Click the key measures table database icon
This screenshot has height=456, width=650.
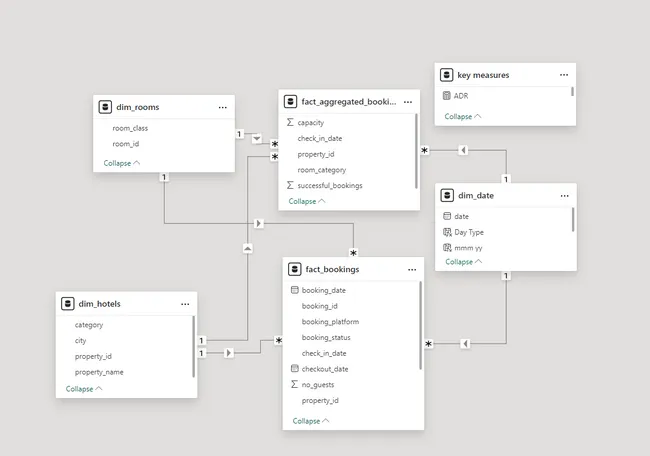click(446, 75)
